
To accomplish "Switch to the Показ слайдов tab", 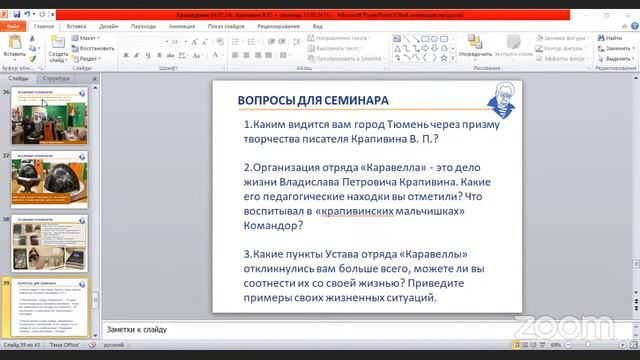I will 226,26.
